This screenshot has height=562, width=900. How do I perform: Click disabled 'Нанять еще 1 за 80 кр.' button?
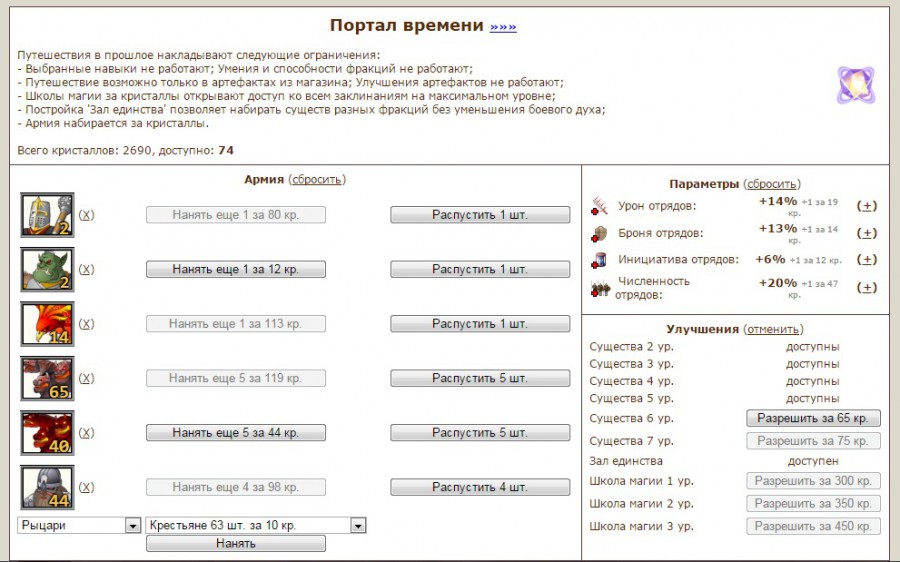click(236, 215)
